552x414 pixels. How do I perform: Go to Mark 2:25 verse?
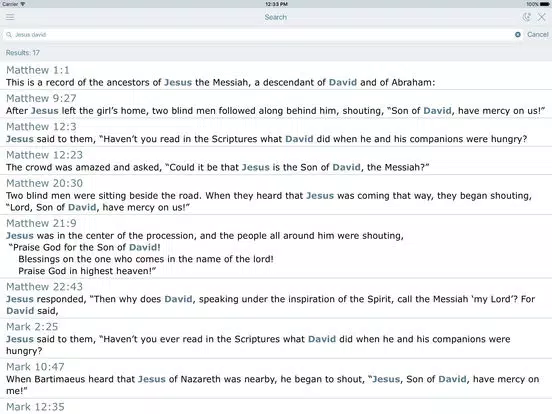coord(276,338)
